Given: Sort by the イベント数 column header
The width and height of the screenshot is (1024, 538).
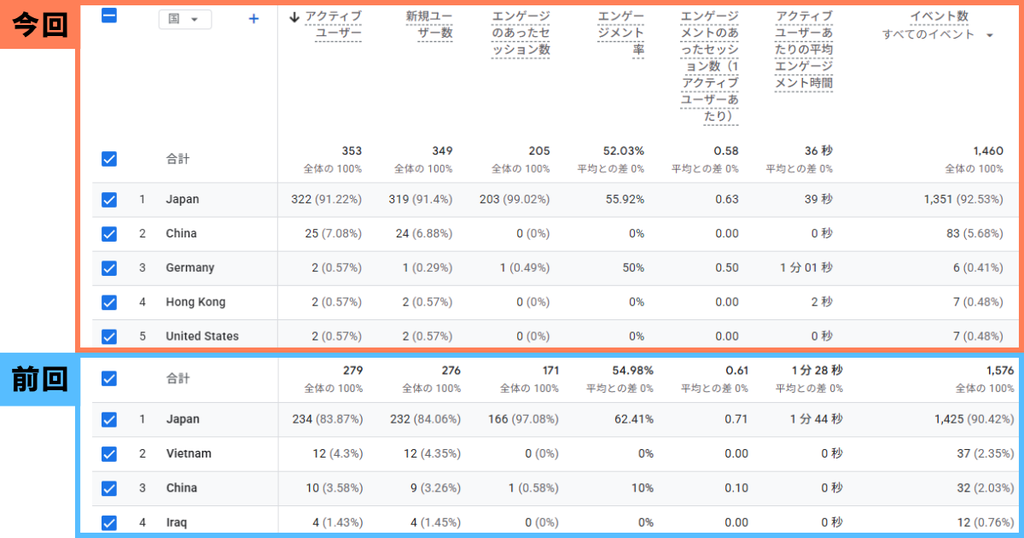Looking at the screenshot, I should 940,16.
